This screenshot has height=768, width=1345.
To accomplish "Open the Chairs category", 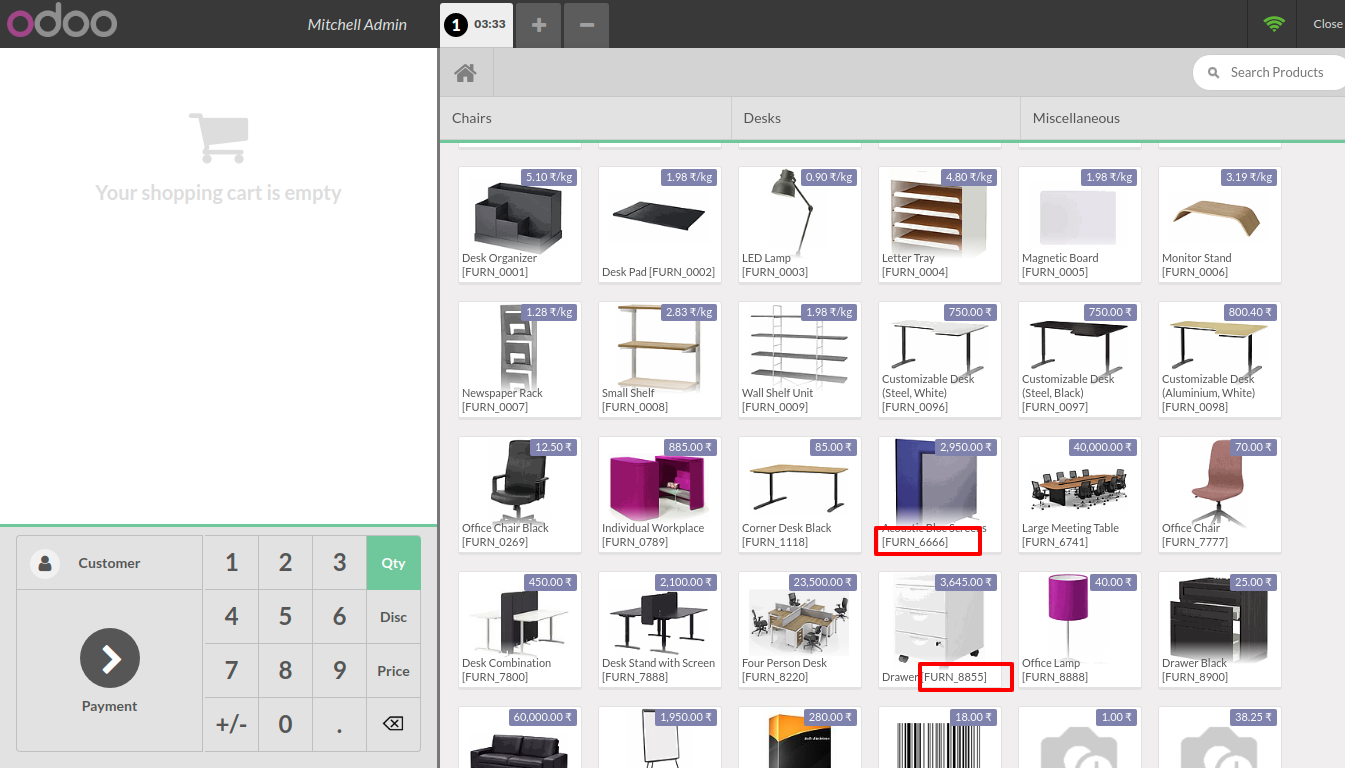I will [586, 118].
